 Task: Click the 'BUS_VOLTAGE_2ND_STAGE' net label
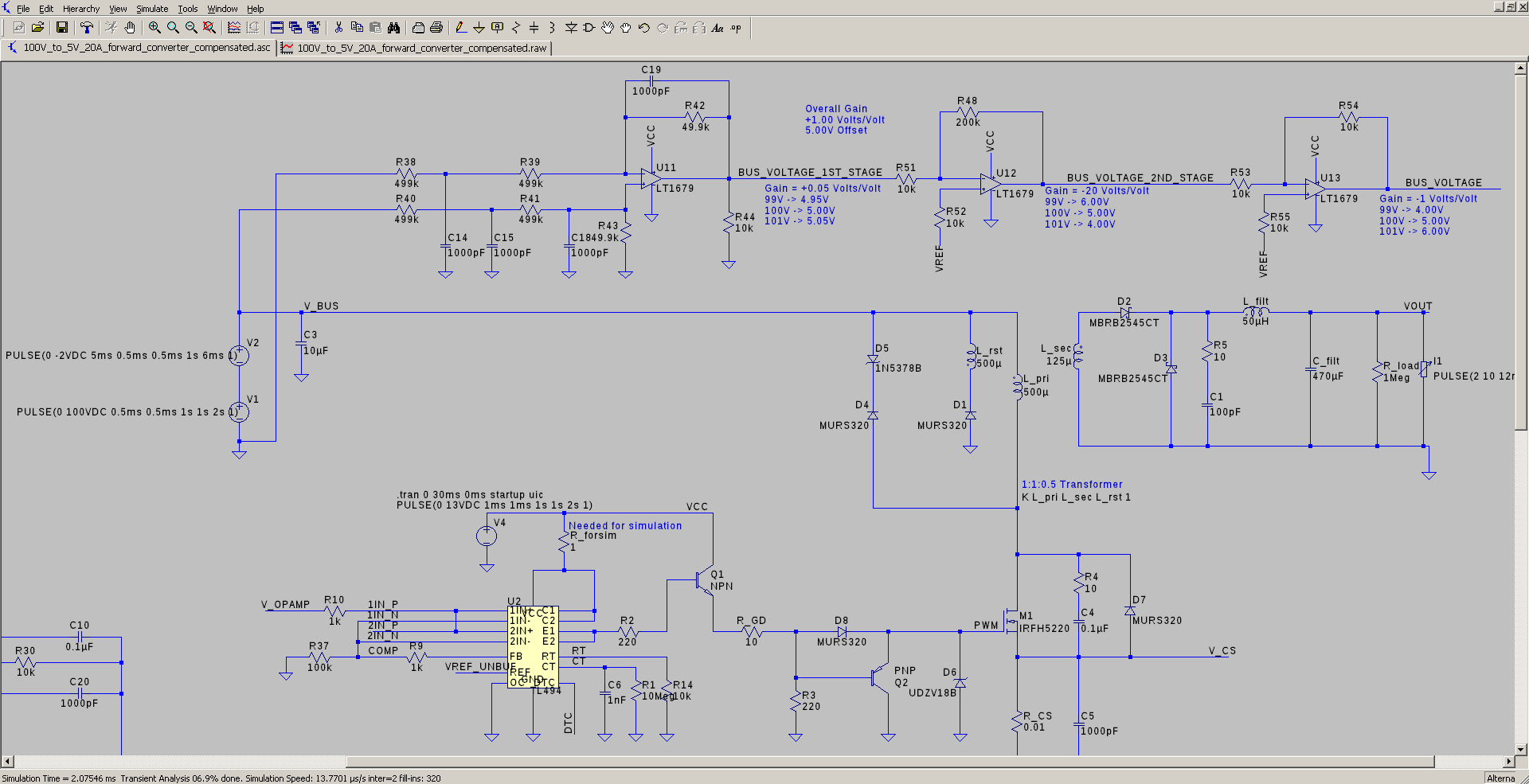point(1140,178)
